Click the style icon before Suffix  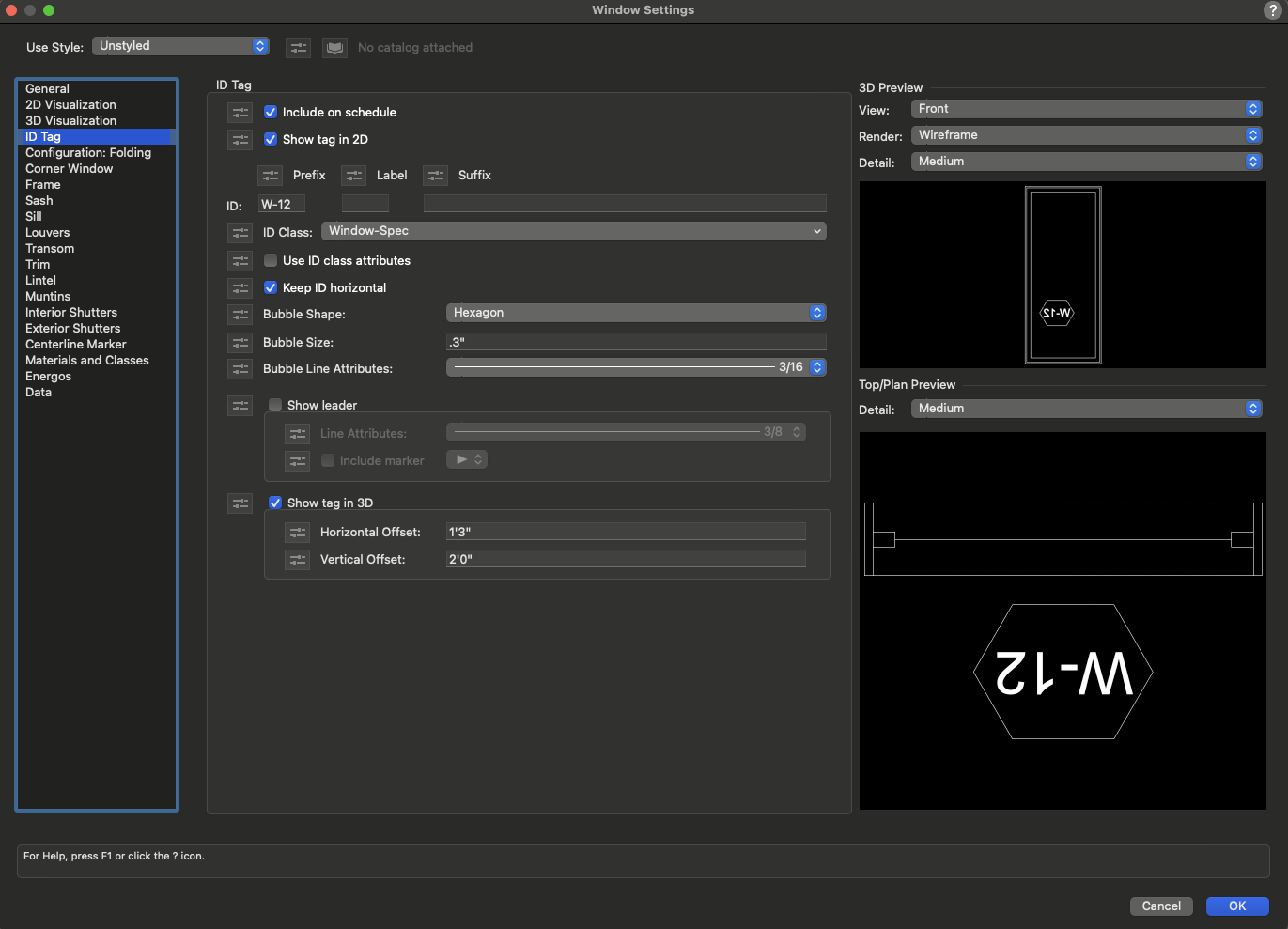click(435, 175)
